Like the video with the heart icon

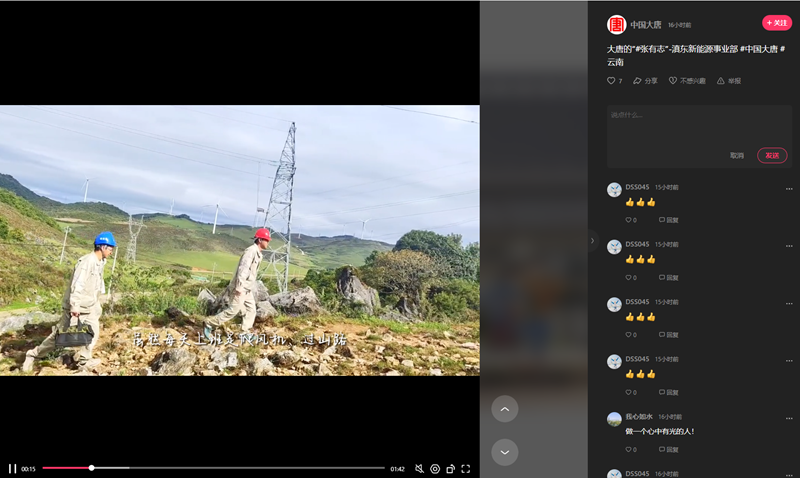tap(612, 81)
